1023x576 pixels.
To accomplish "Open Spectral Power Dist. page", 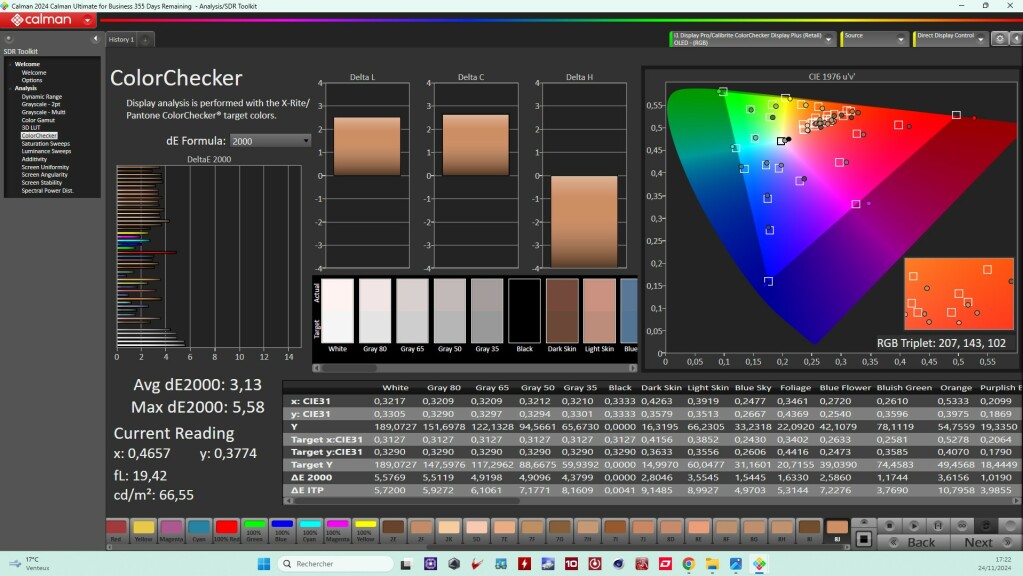I will pyautogui.click(x=47, y=190).
